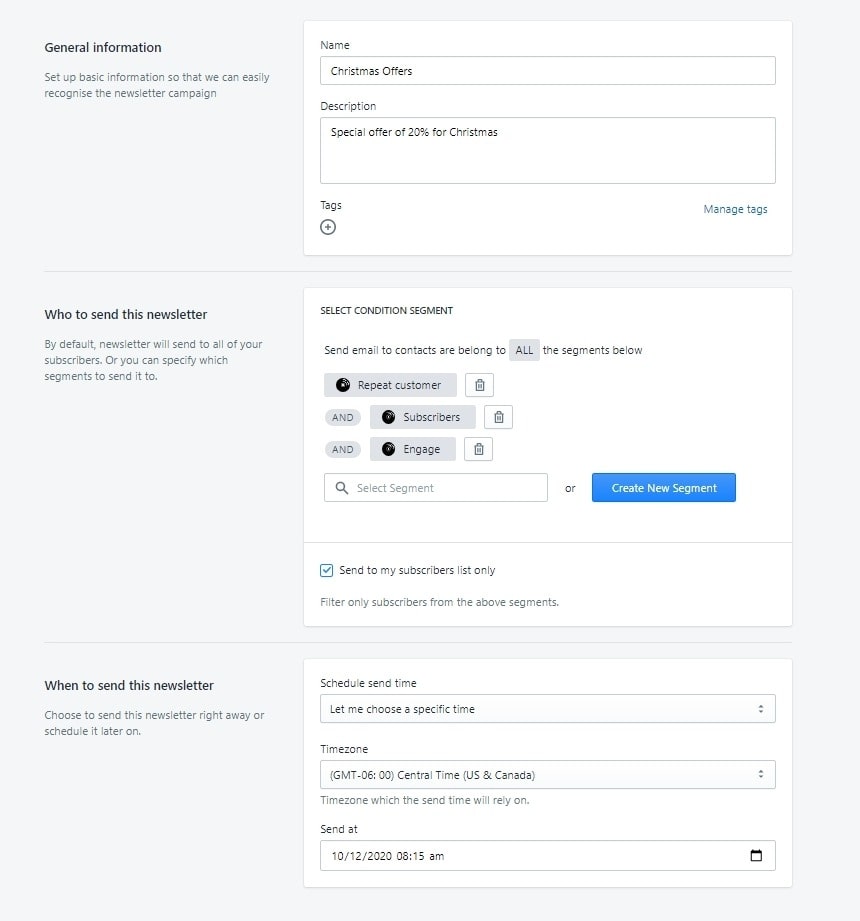The image size is (860, 921).
Task: Click into the Description text area
Action: tap(547, 151)
